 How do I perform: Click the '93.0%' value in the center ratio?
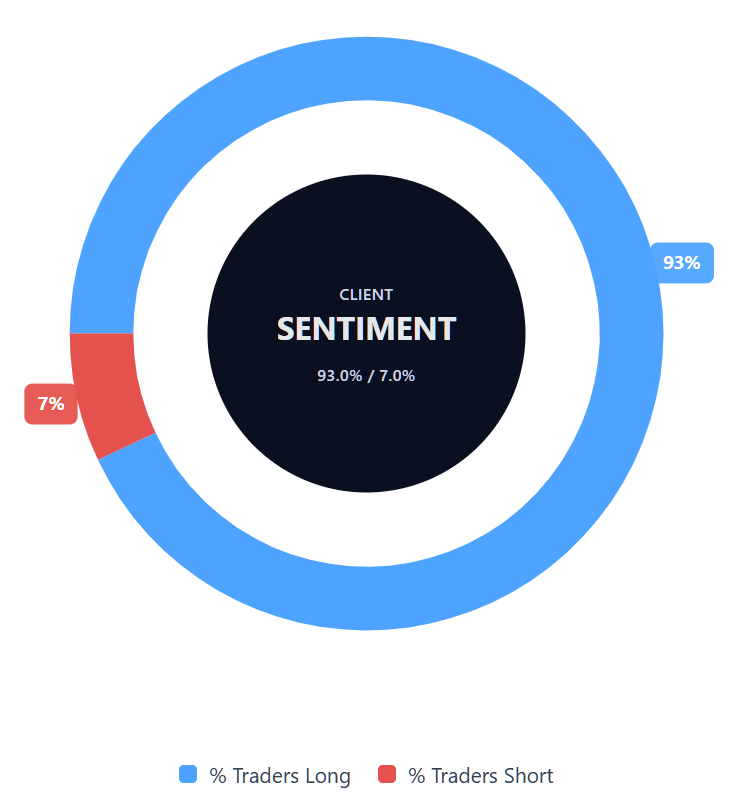click(x=338, y=376)
